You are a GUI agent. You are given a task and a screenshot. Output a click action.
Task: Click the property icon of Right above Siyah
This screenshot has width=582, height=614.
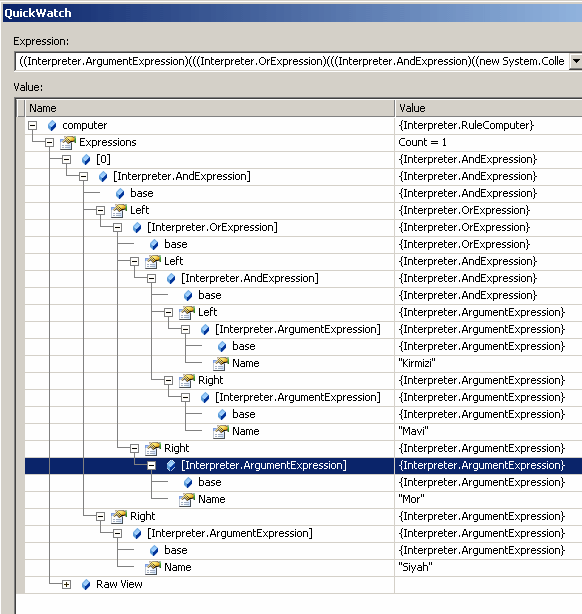click(x=119, y=516)
